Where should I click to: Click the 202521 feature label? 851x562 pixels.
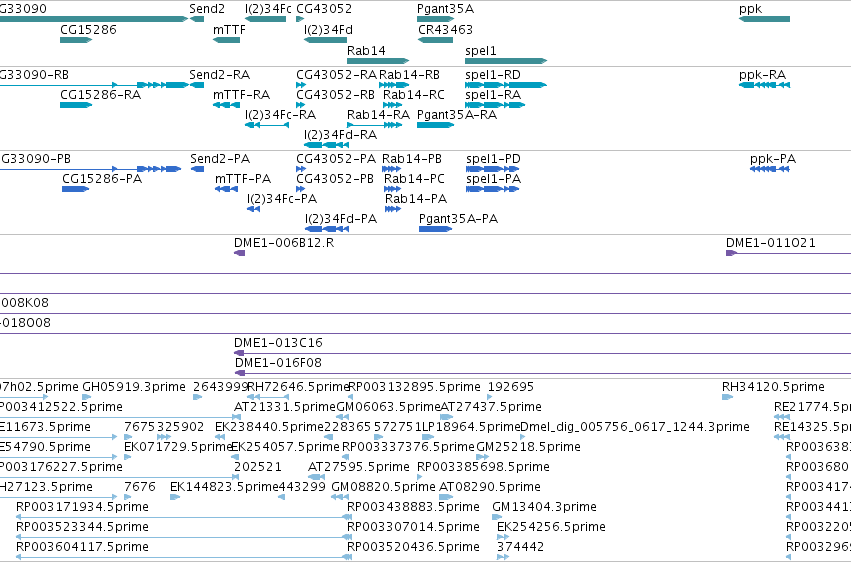coord(258,467)
